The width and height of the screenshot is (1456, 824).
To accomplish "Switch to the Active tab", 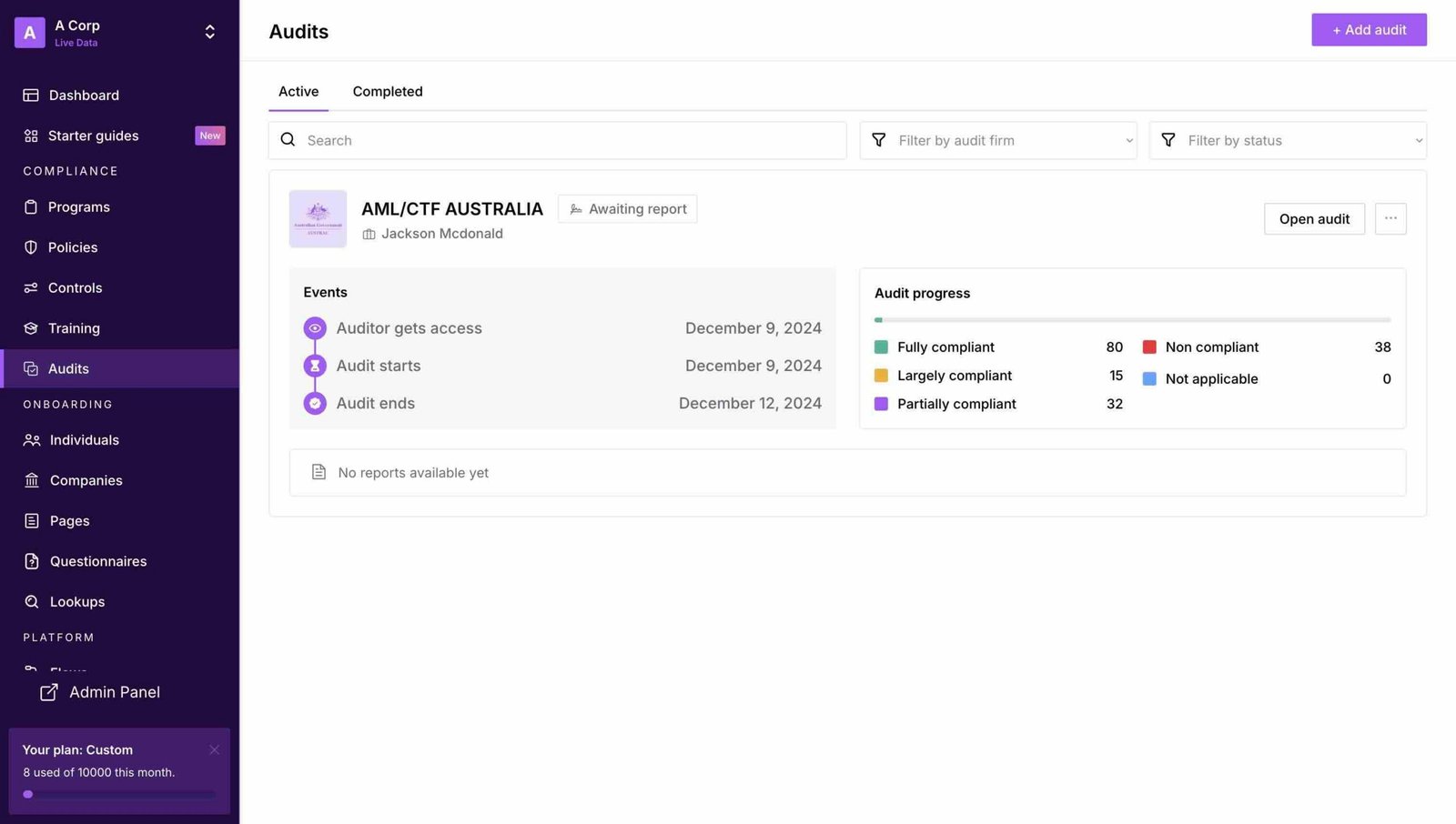I will (298, 92).
